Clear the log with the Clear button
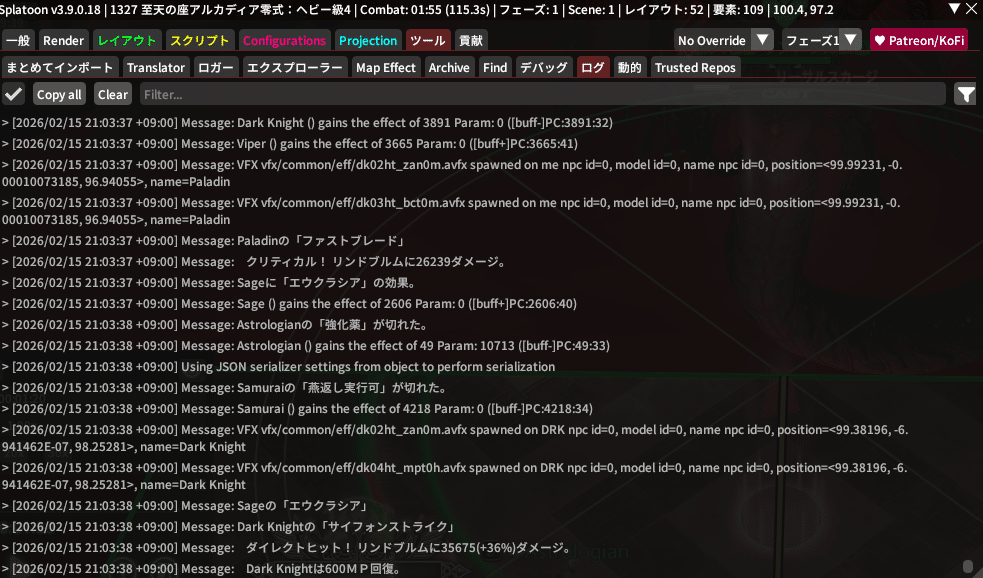Image resolution: width=983 pixels, height=578 pixels. pyautogui.click(x=113, y=94)
